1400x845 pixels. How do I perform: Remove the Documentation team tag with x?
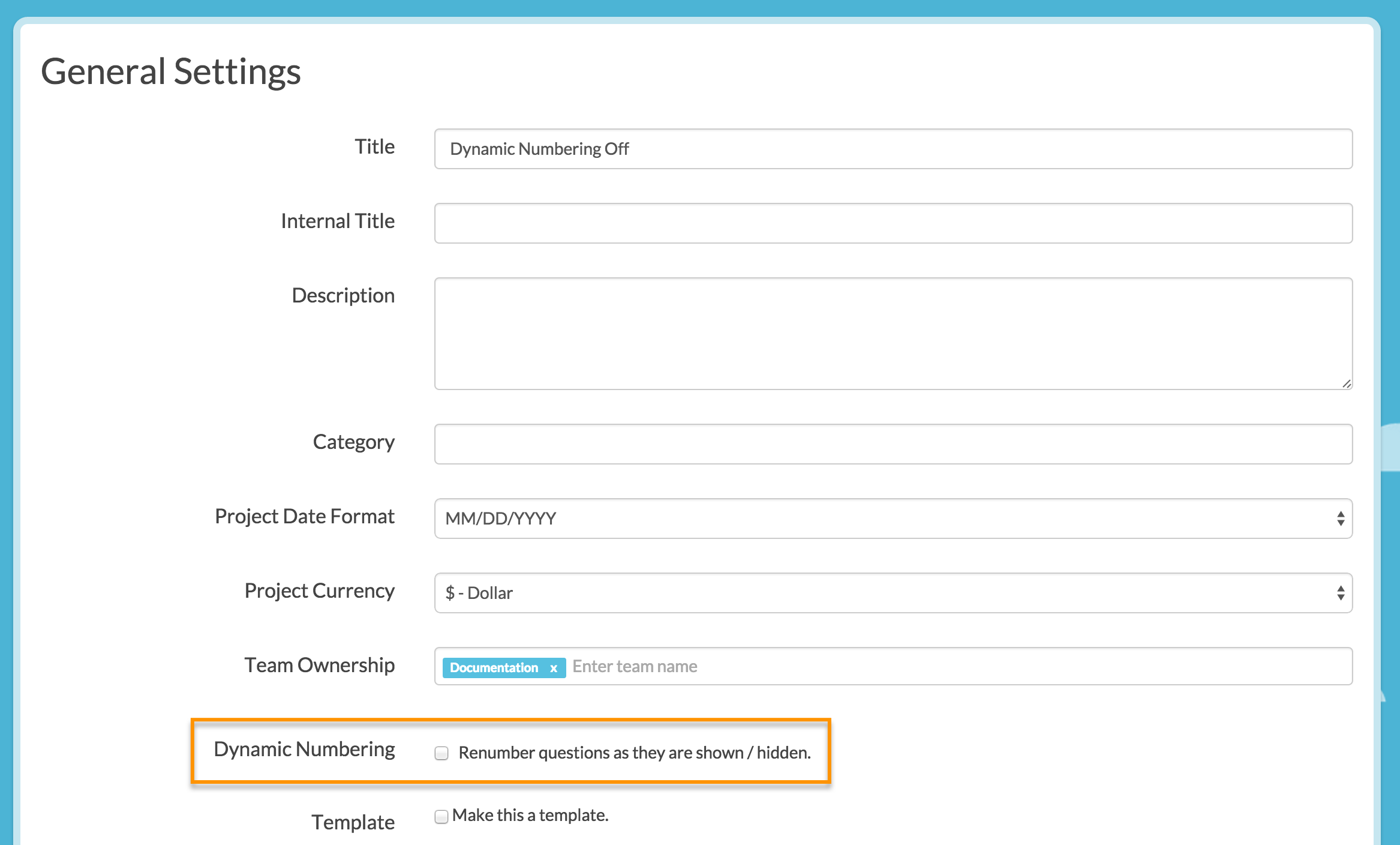click(553, 668)
